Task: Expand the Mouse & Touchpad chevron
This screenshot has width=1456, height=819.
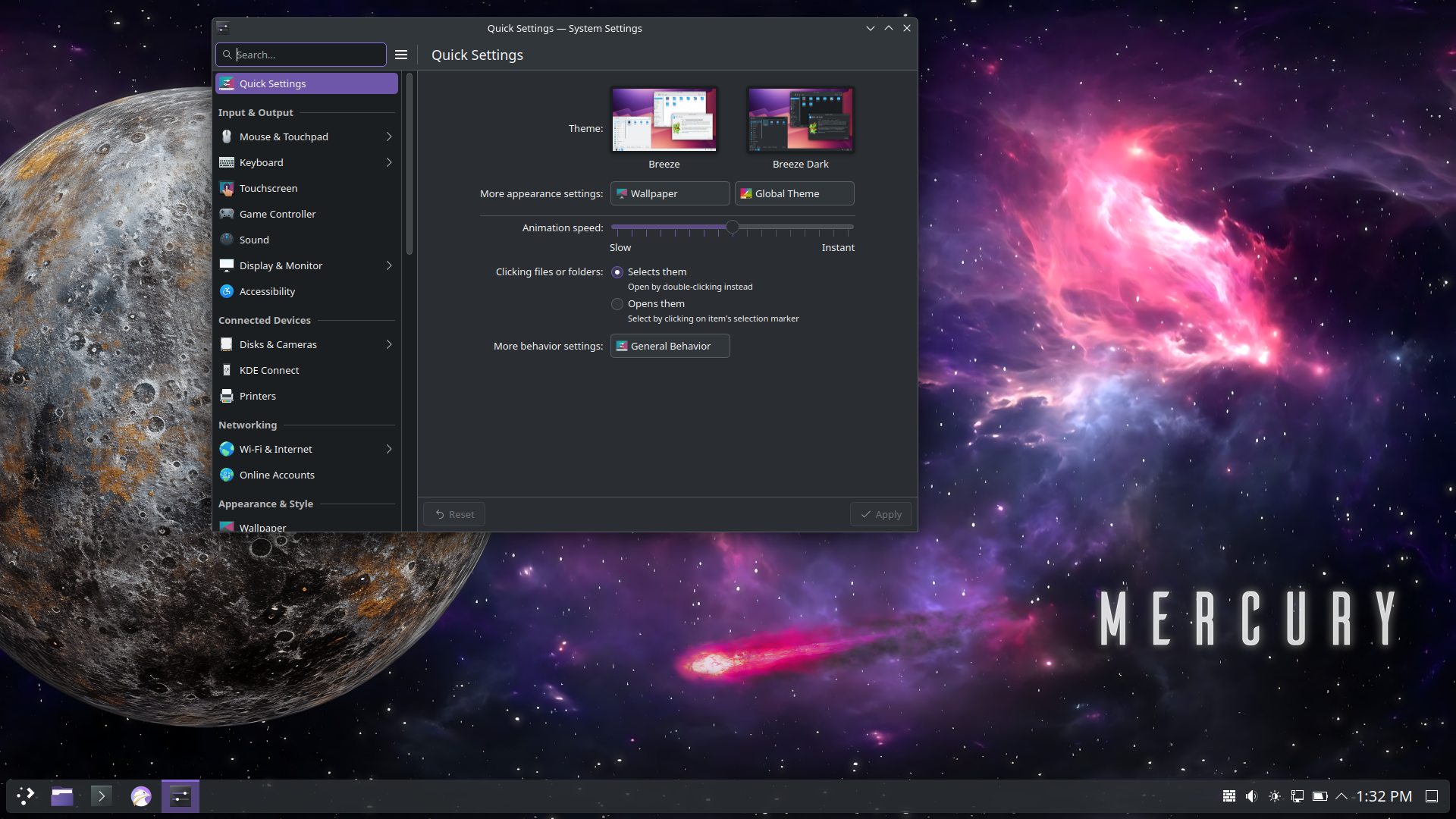Action: [389, 136]
